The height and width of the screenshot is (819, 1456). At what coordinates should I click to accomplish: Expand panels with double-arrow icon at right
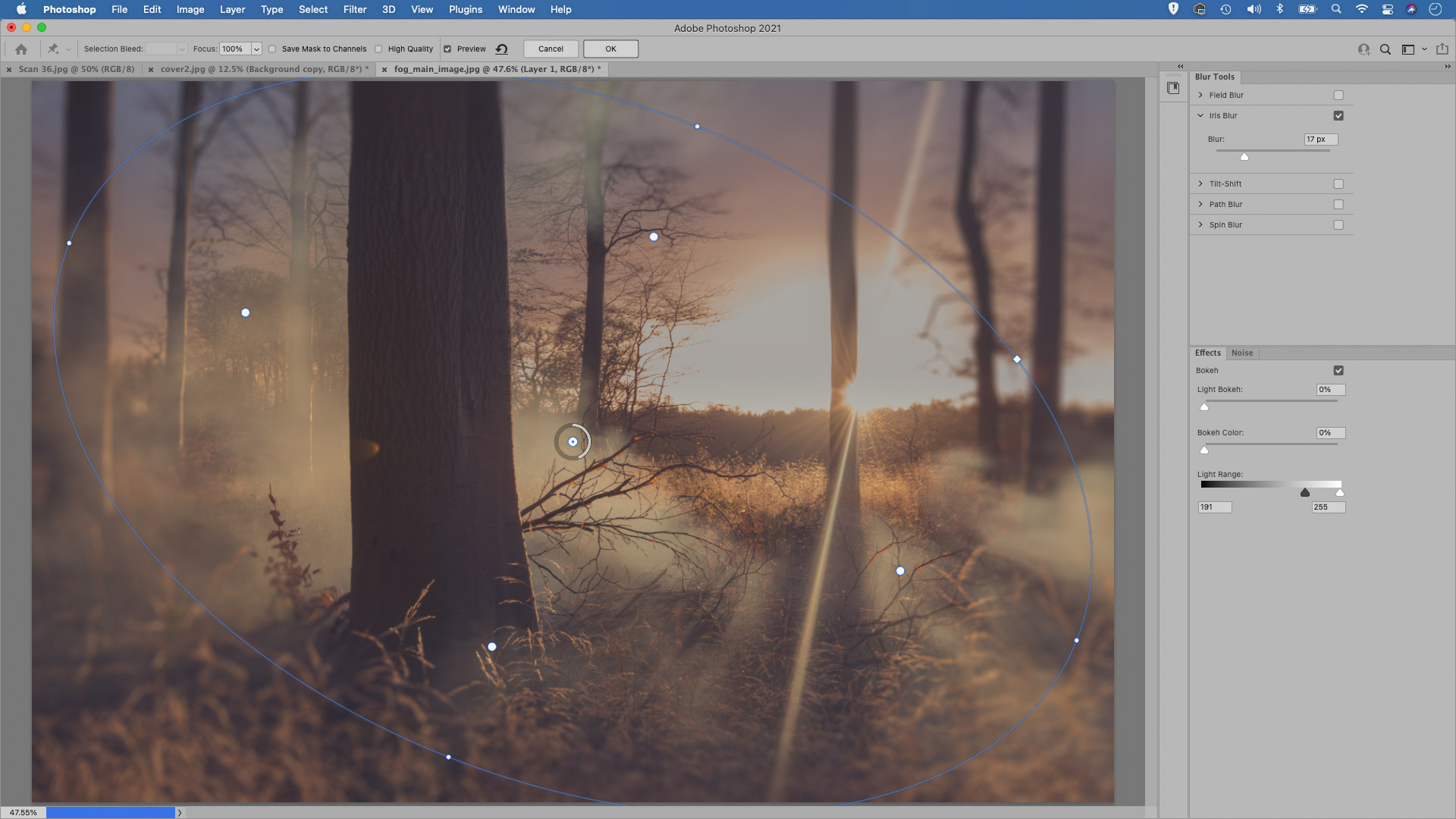(x=1447, y=67)
